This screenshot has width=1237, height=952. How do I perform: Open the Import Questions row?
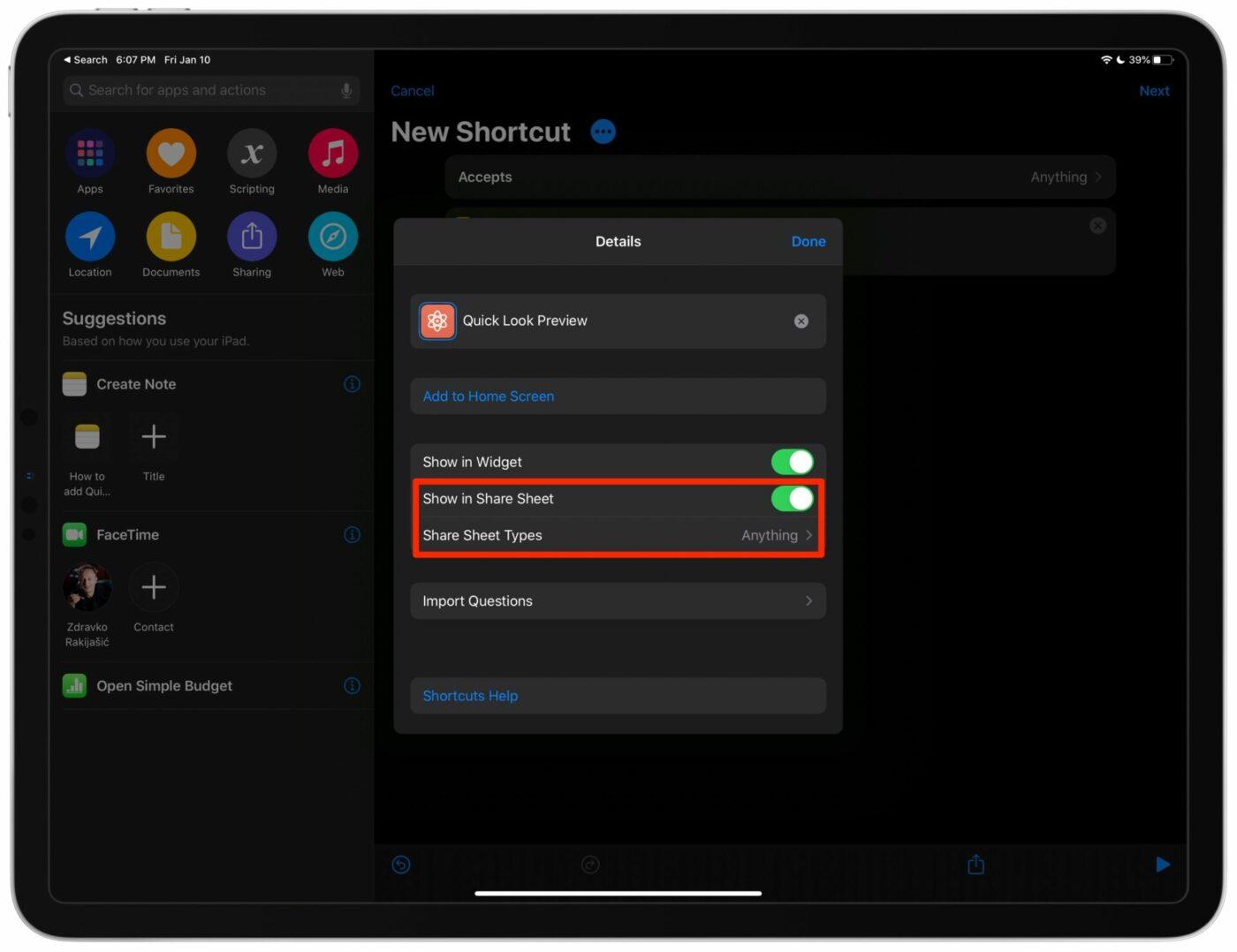pos(618,601)
